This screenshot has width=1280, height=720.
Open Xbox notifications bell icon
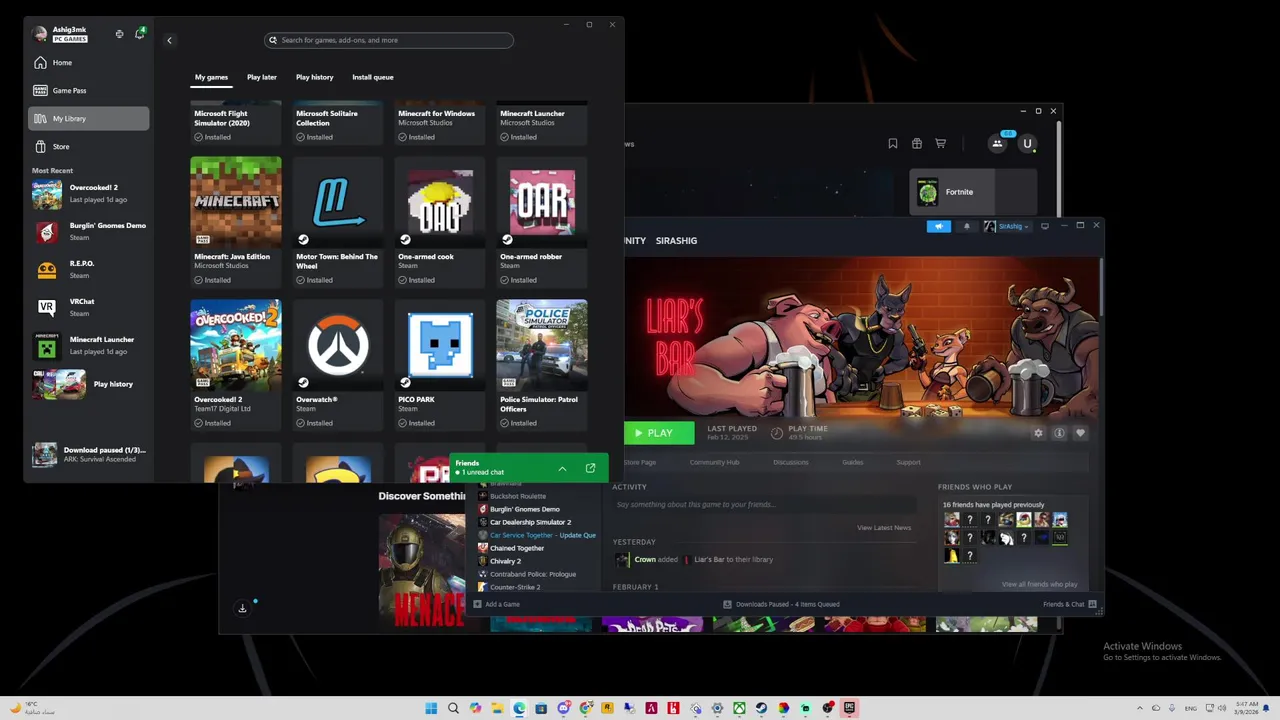pos(139,34)
